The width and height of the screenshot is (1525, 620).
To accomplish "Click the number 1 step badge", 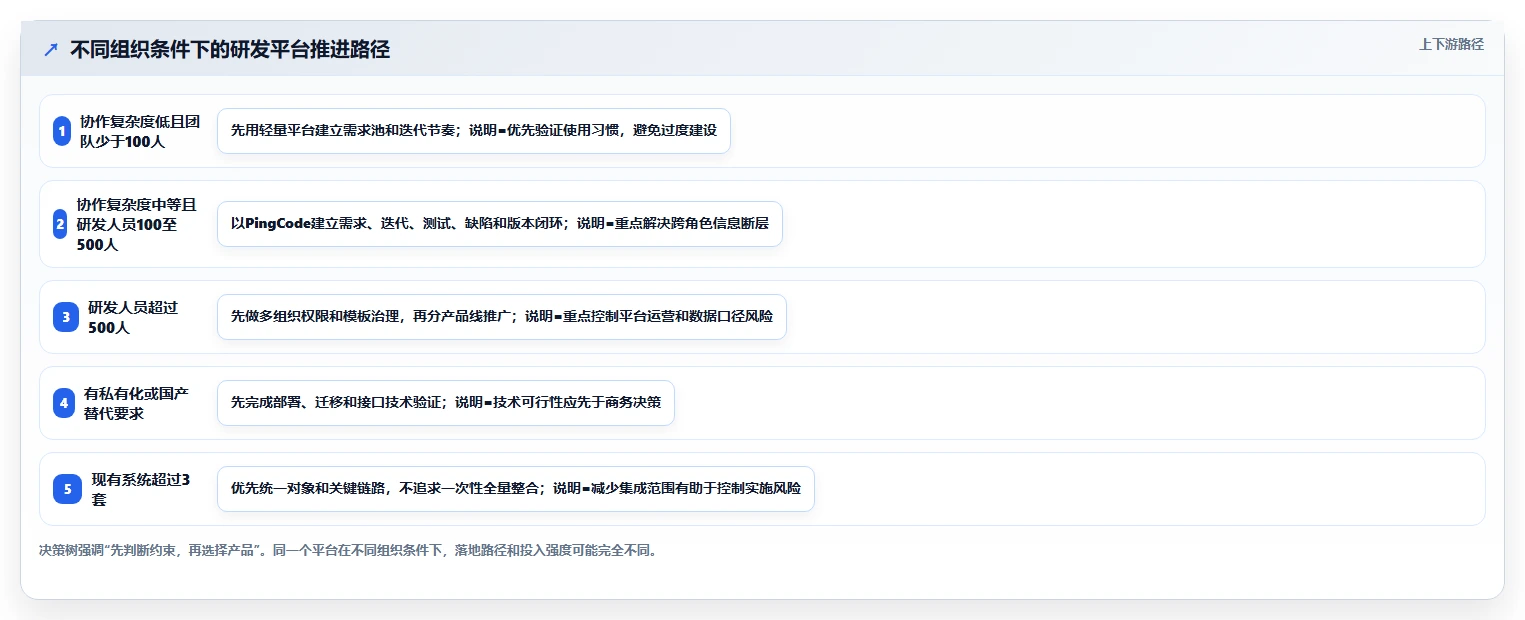I will tap(62, 131).
